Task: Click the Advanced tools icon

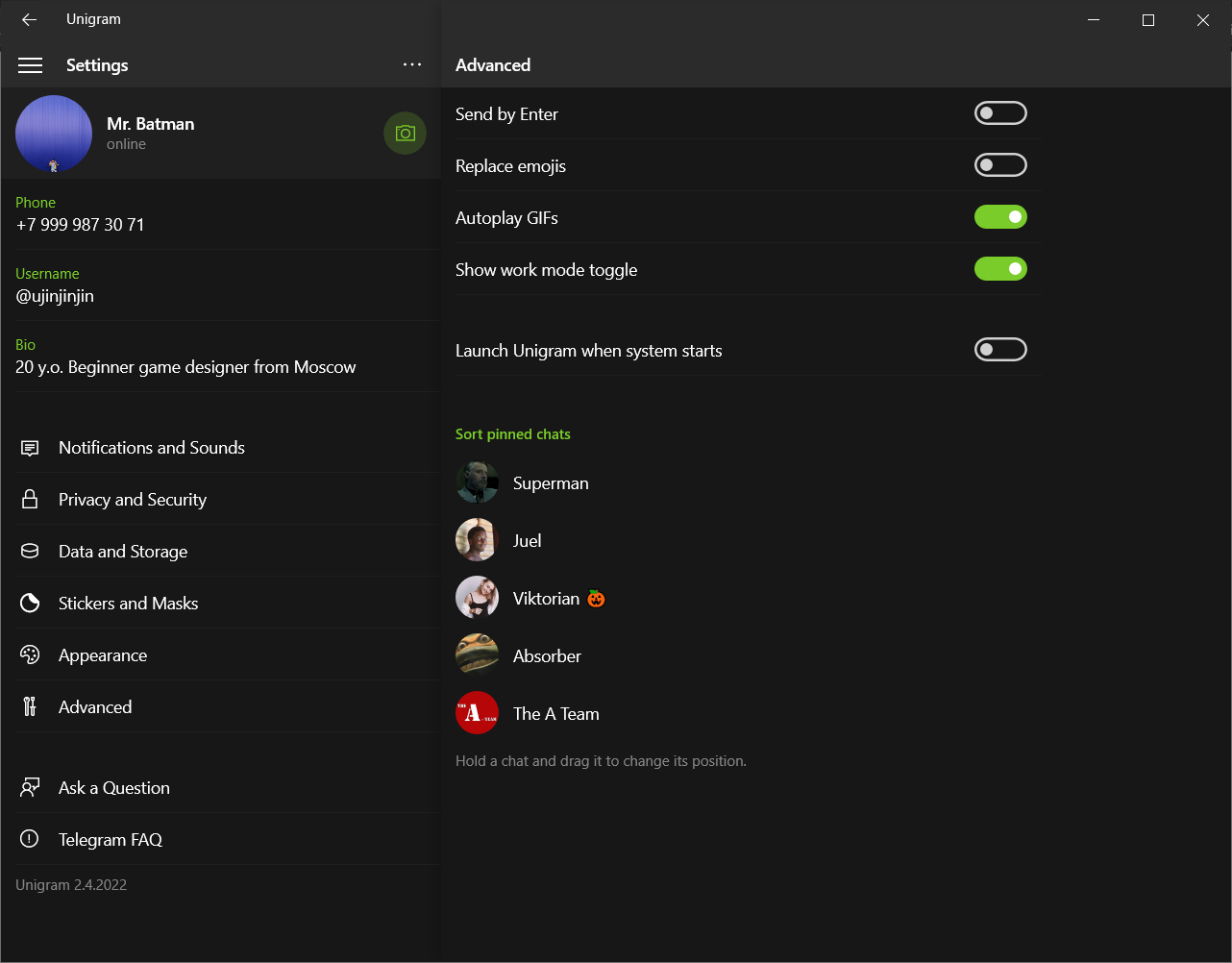Action: point(30,707)
